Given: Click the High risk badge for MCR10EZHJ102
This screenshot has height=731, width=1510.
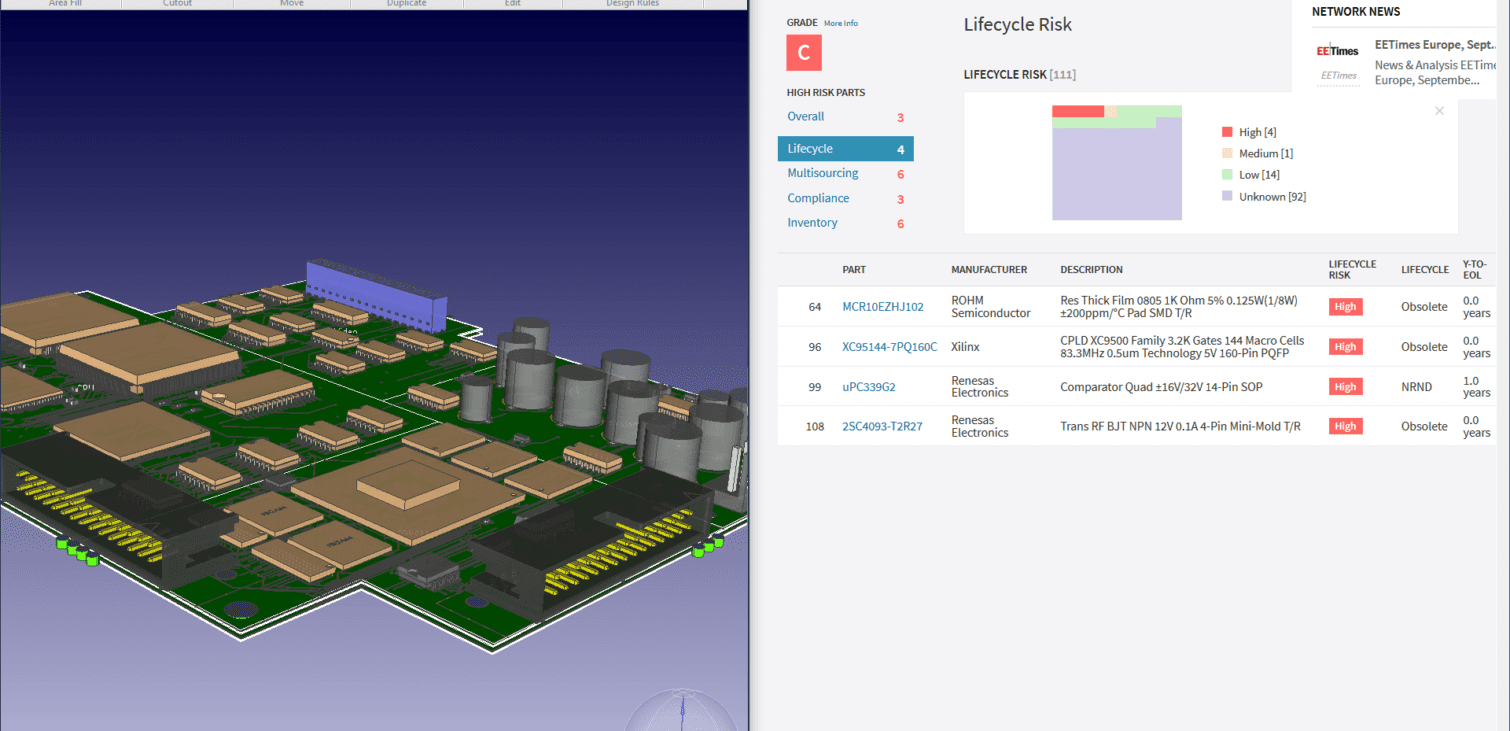Looking at the screenshot, I should [x=1345, y=307].
